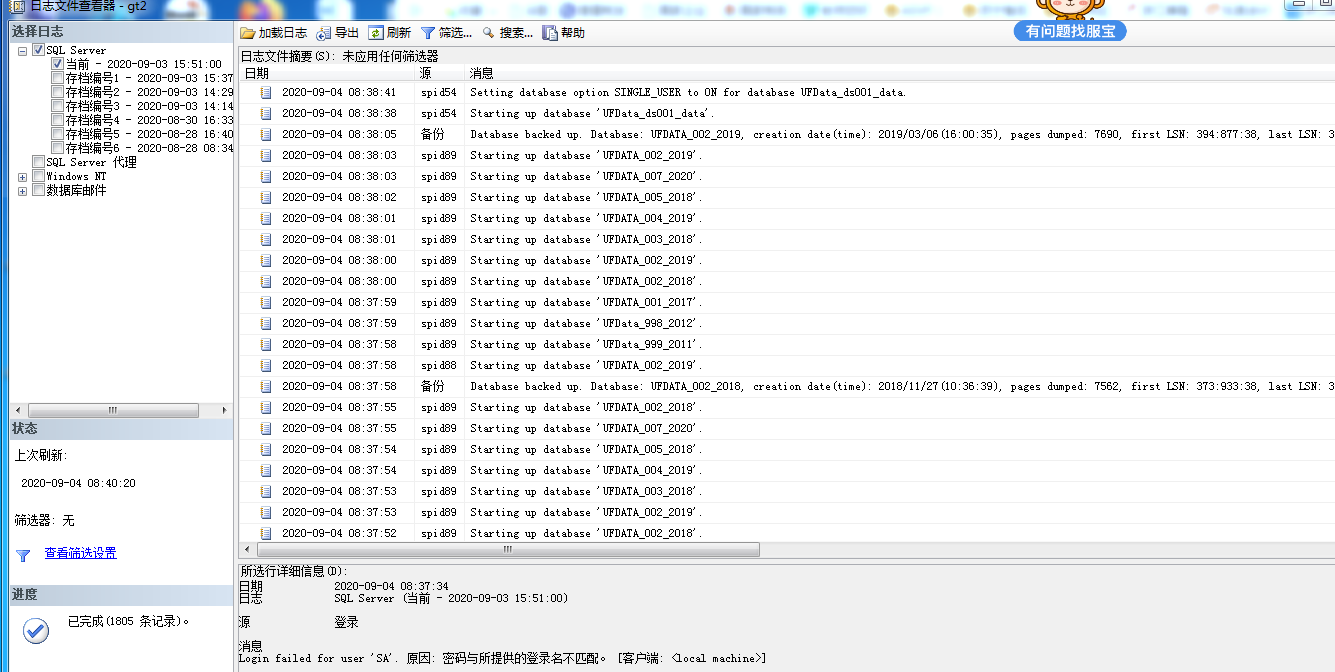Click the row icon for 08:38:00 UFDATA_002_2018 entry
The height and width of the screenshot is (672, 1335).
point(266,281)
